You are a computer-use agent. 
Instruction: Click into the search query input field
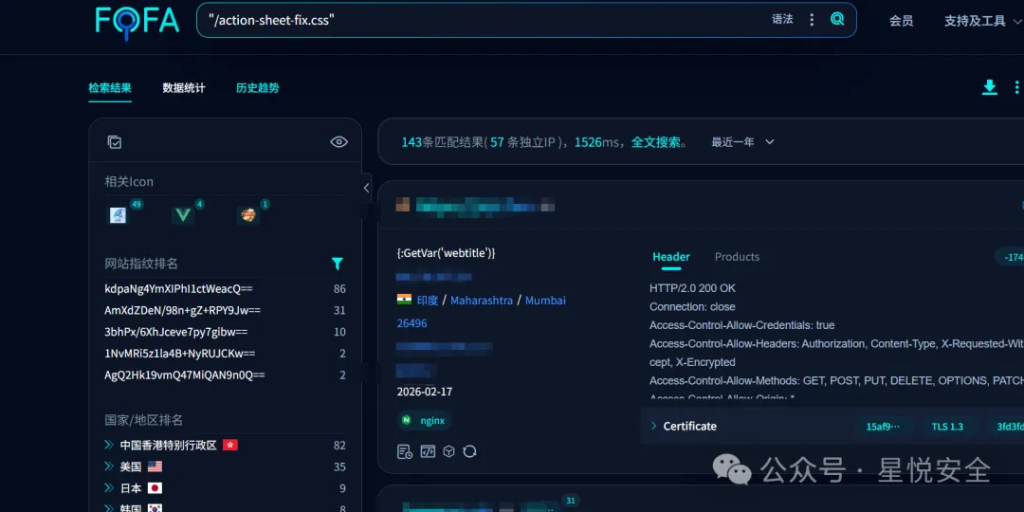(480, 20)
